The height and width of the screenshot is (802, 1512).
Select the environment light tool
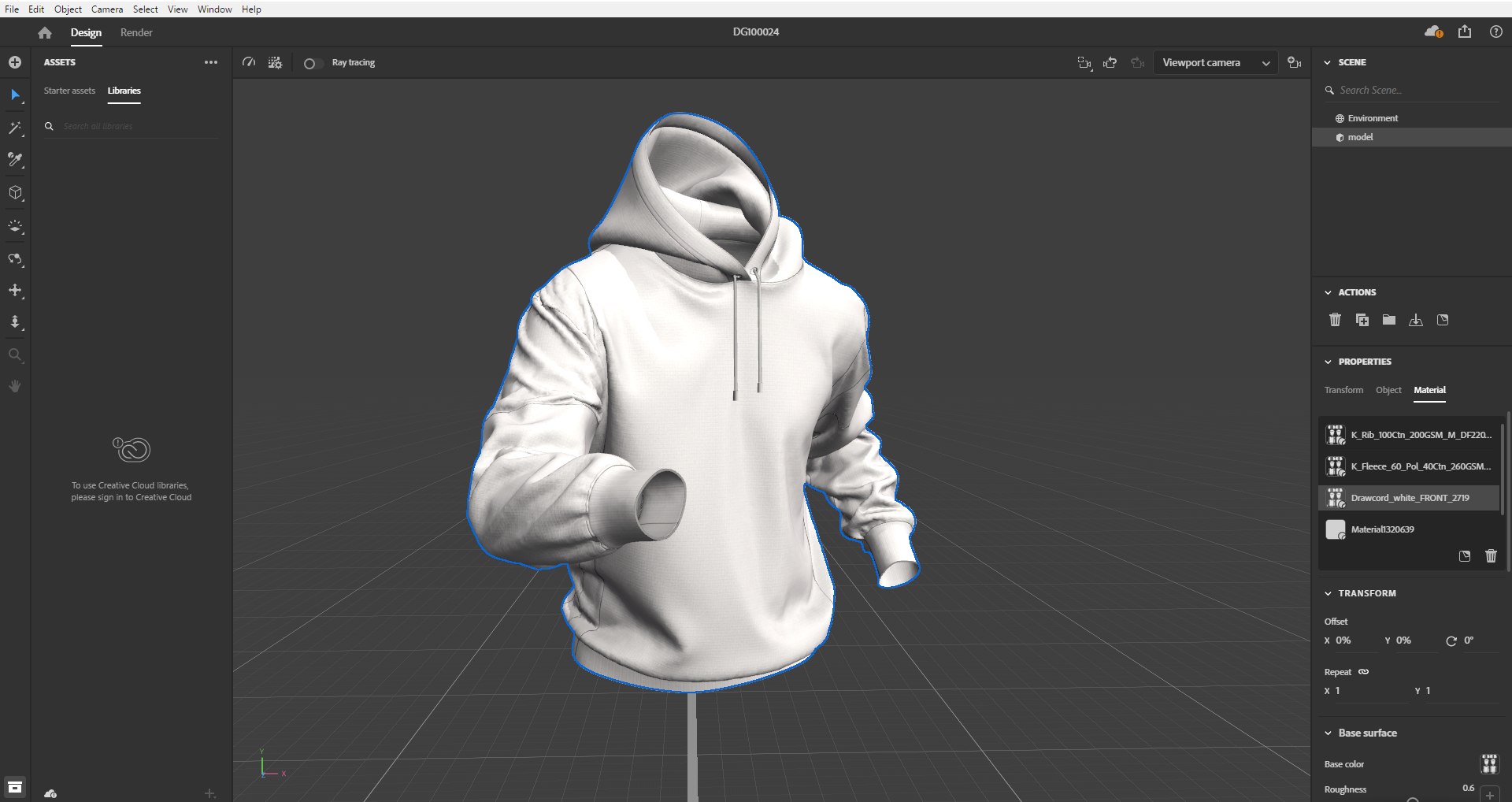point(15,226)
